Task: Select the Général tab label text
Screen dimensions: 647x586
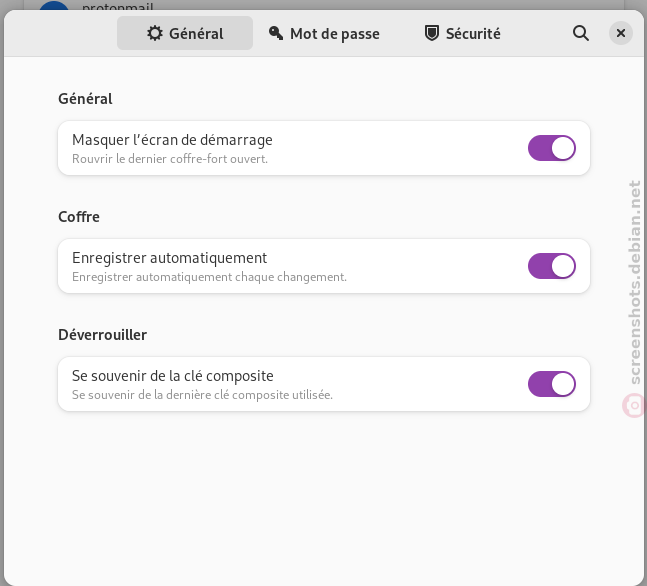Action: pos(196,33)
